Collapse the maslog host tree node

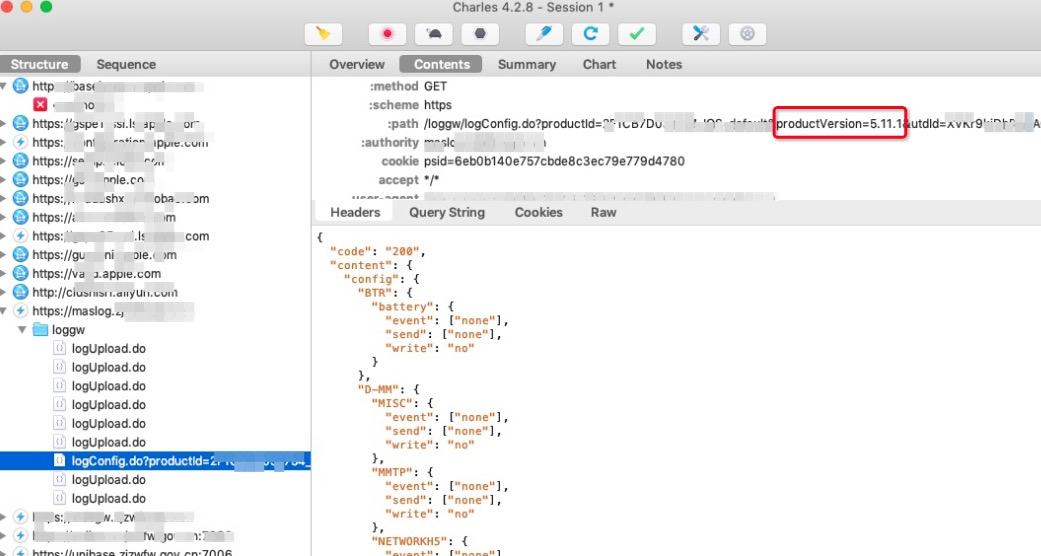[x=4, y=311]
